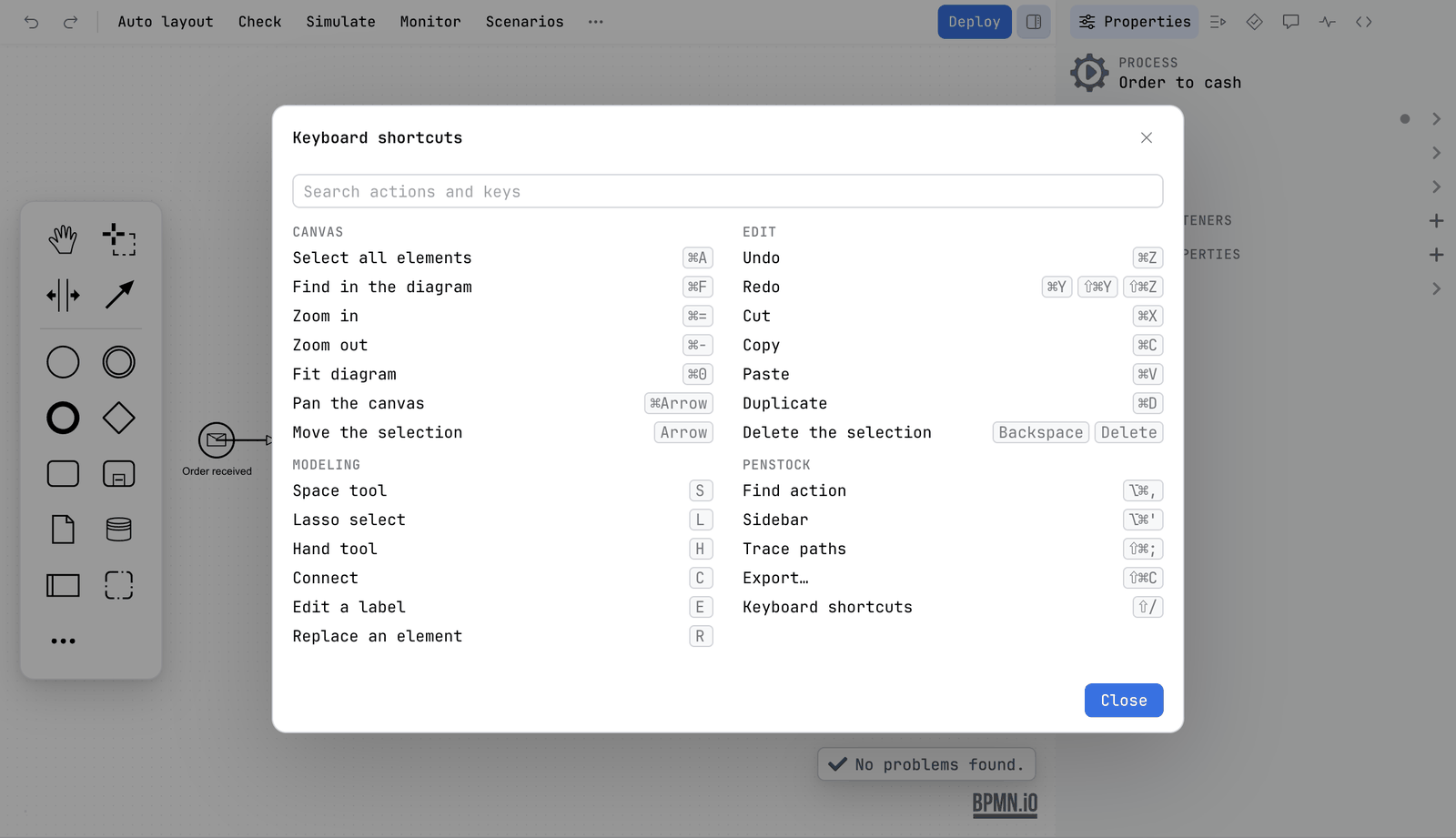The height and width of the screenshot is (838, 1456).
Task: Open the Scenarios menu item
Action: coord(525,22)
